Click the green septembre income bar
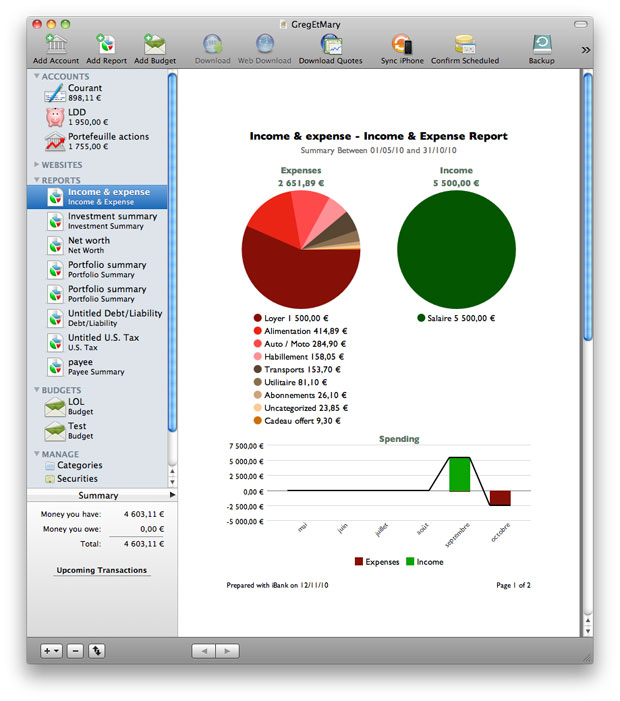The image size is (620, 701). tap(460, 474)
